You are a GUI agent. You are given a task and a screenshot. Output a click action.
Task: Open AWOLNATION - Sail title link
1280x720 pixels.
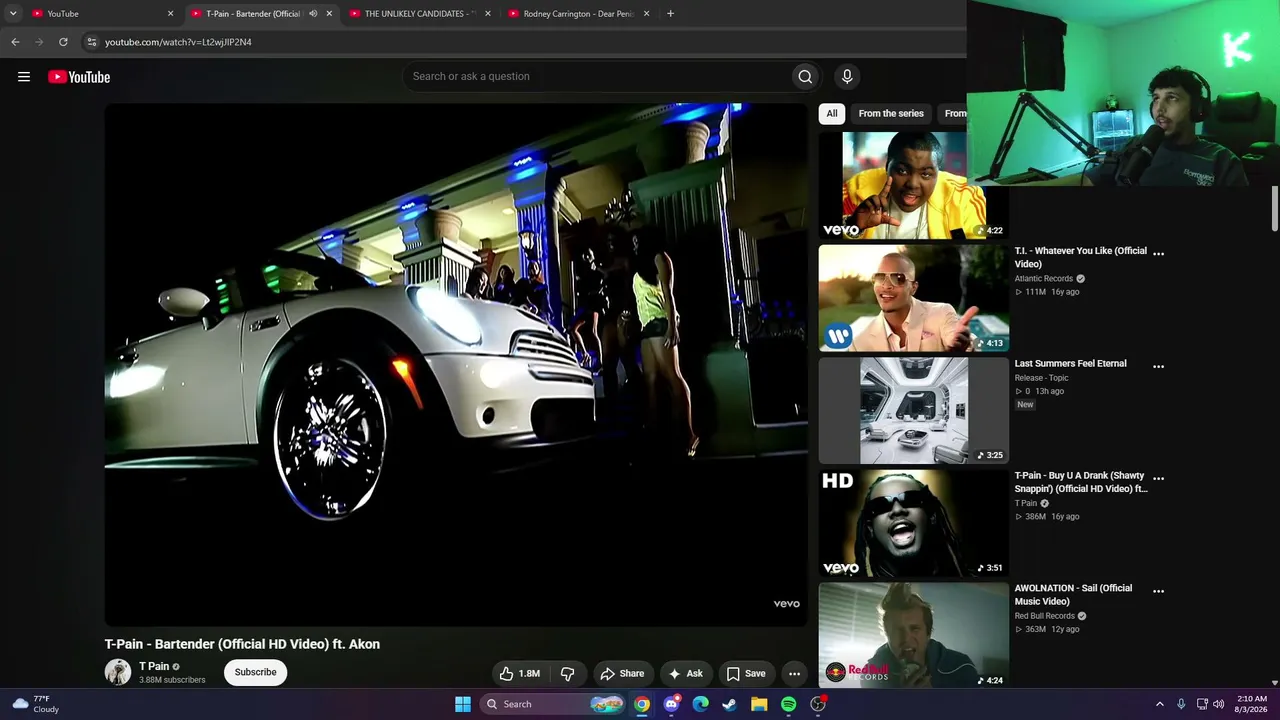pos(1073,595)
